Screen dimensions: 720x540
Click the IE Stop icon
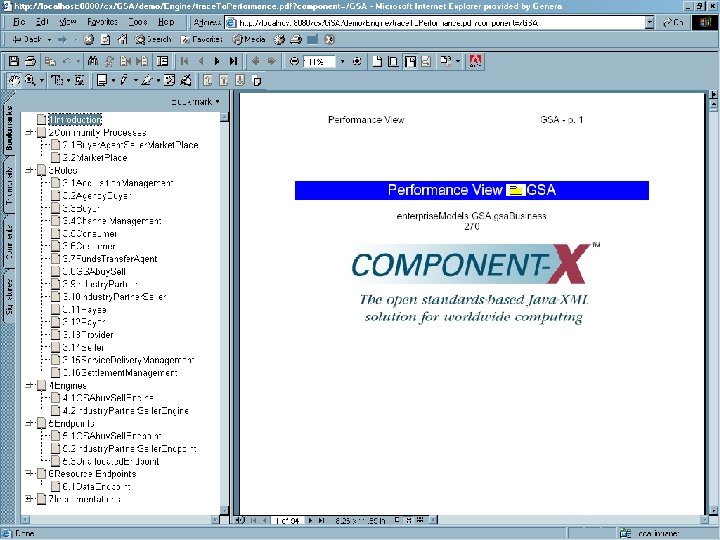[89, 39]
